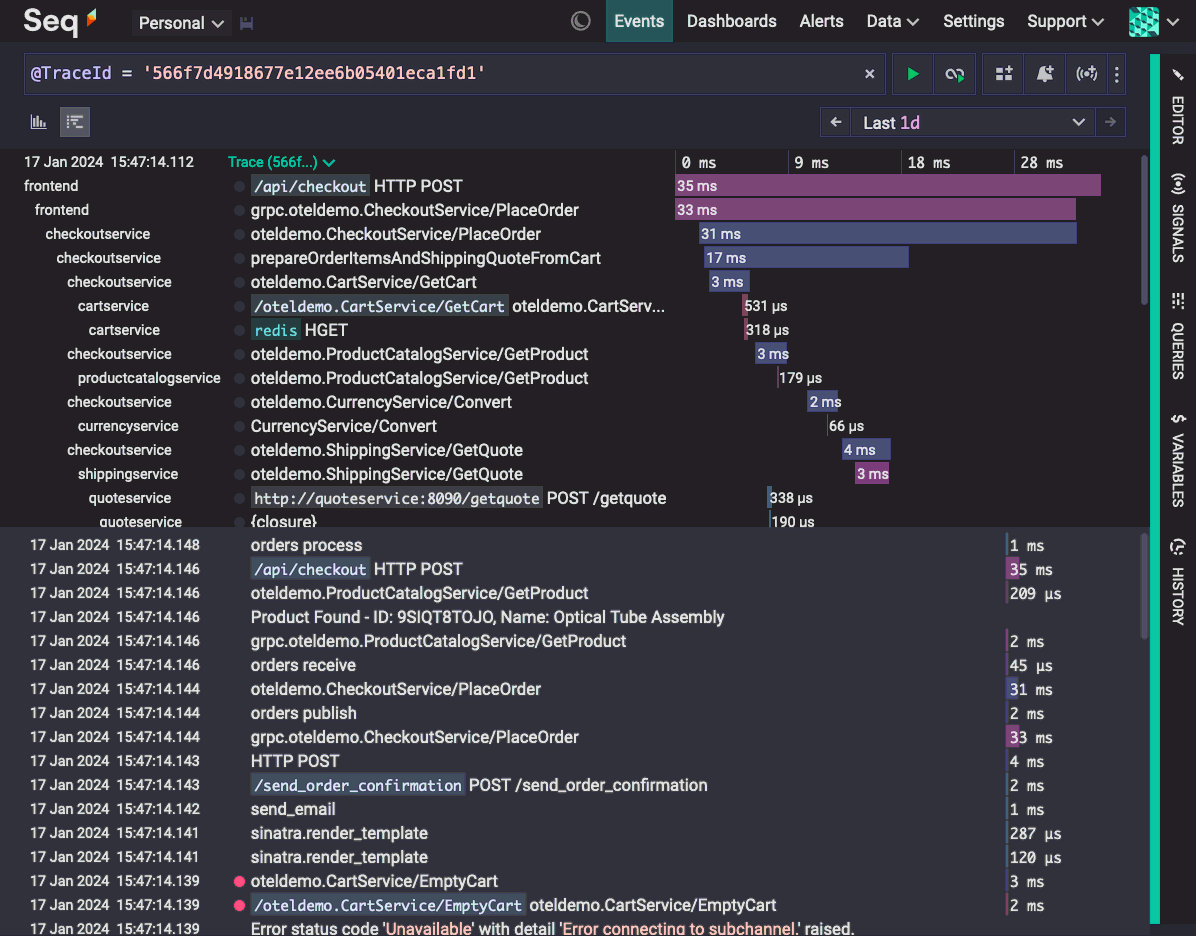Add to dashboard icon button
The width and height of the screenshot is (1196, 936).
pos(1004,74)
